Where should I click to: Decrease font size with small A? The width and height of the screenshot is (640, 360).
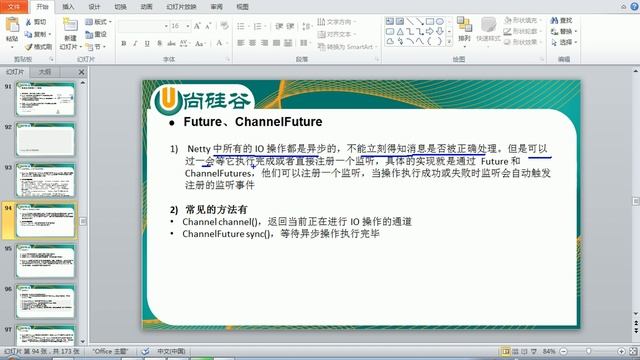208,26
